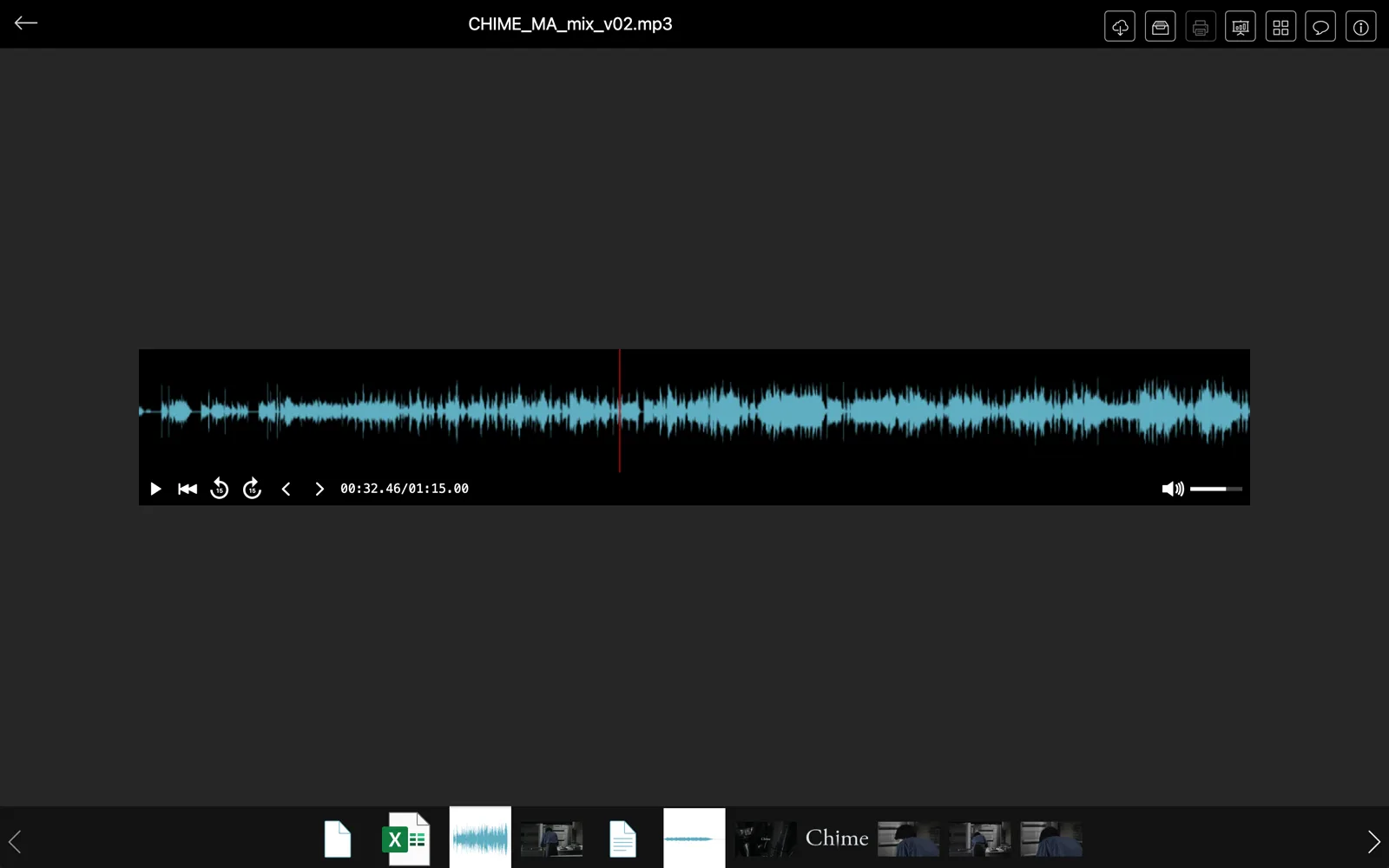Advance filmstrip with right arrow
1389x868 pixels.
(1373, 841)
